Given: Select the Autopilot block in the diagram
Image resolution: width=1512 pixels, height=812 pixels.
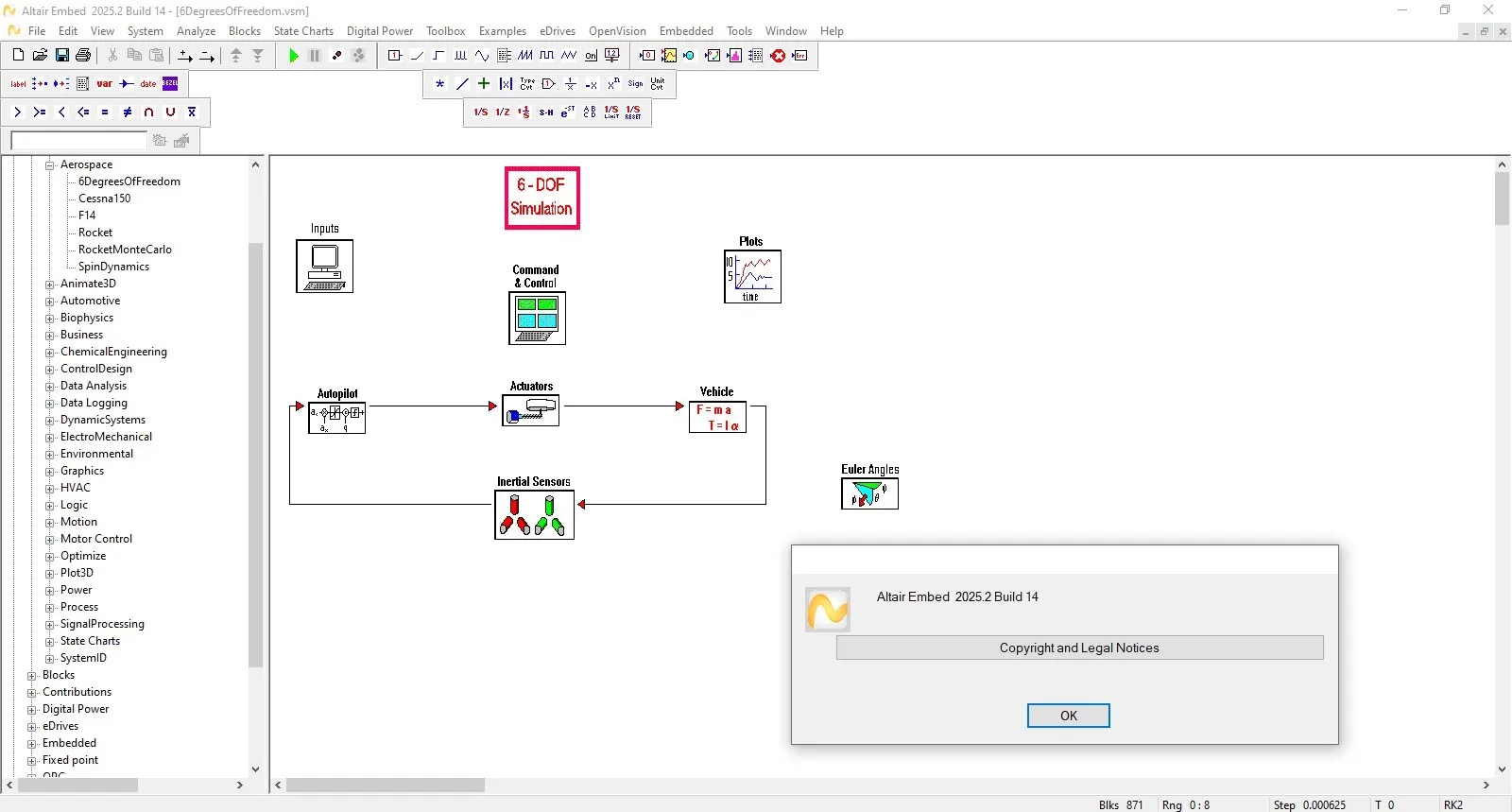Looking at the screenshot, I should click(x=336, y=417).
